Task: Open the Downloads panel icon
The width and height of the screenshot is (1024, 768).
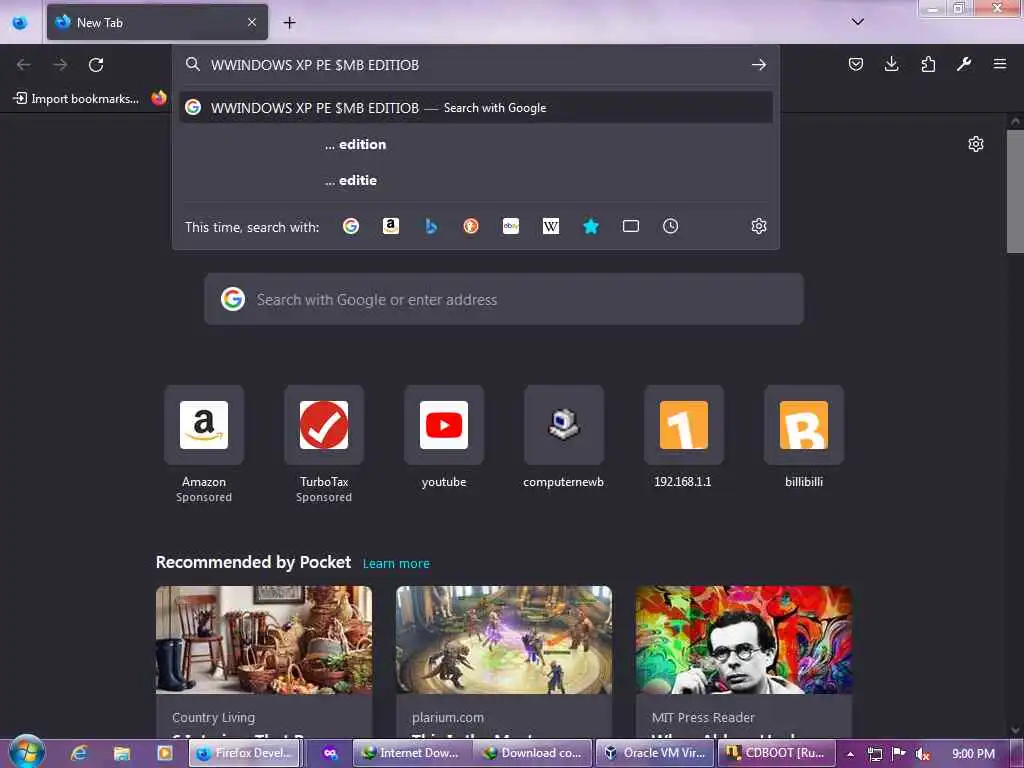Action: 891,64
